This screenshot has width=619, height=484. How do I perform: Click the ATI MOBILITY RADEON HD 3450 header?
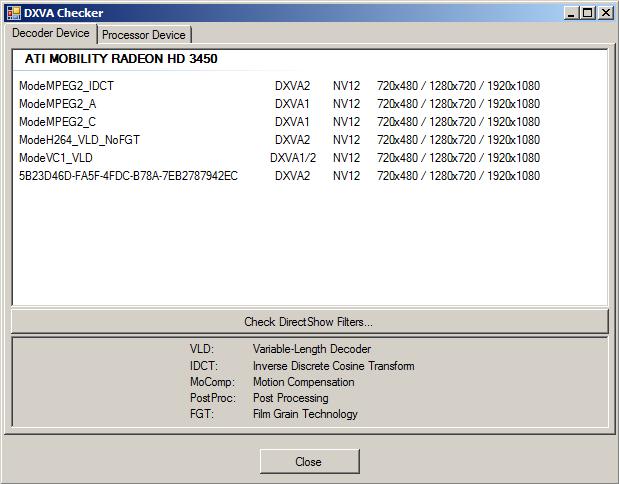[x=121, y=59]
